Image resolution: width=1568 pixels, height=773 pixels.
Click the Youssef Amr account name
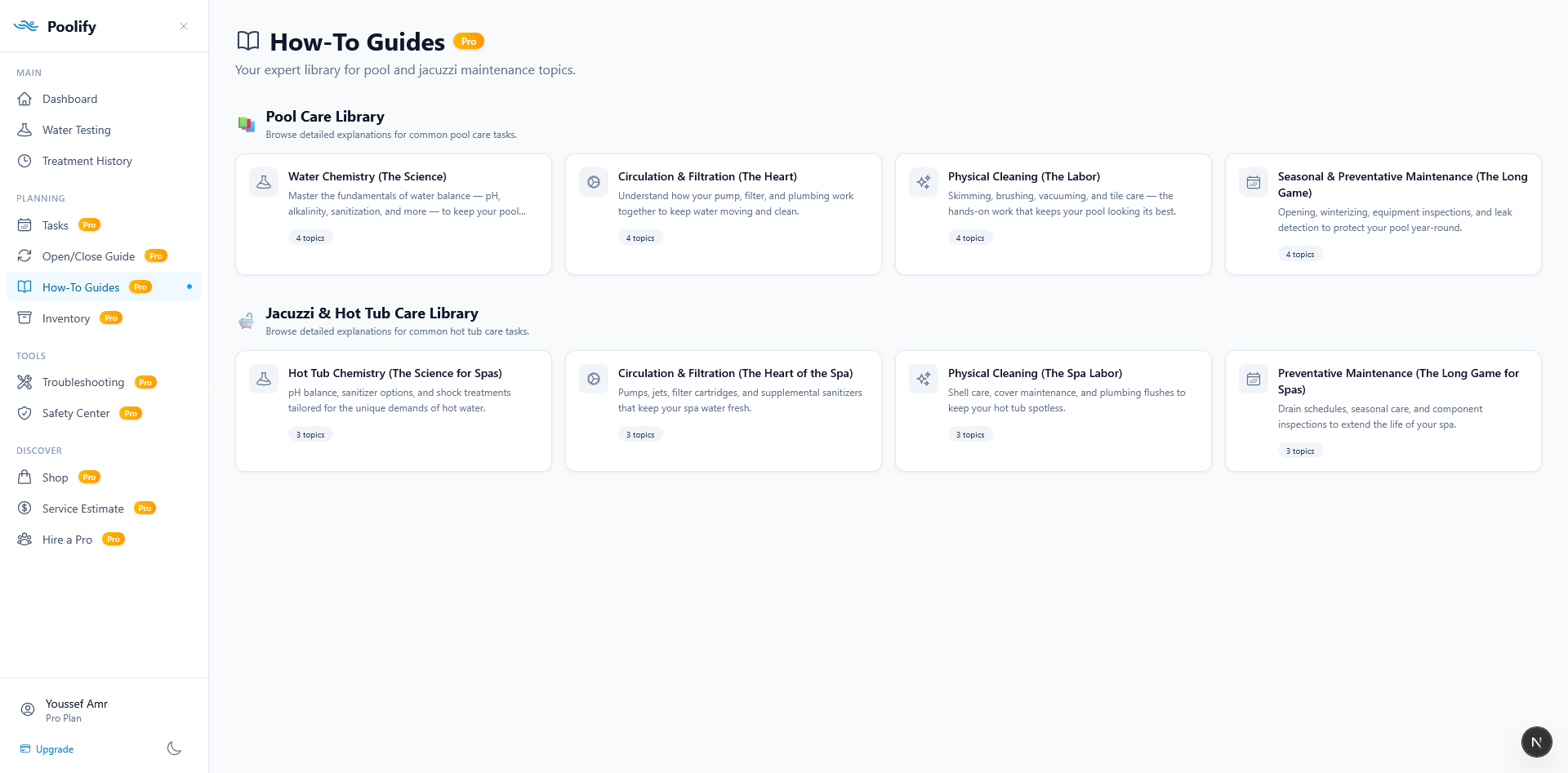point(77,704)
